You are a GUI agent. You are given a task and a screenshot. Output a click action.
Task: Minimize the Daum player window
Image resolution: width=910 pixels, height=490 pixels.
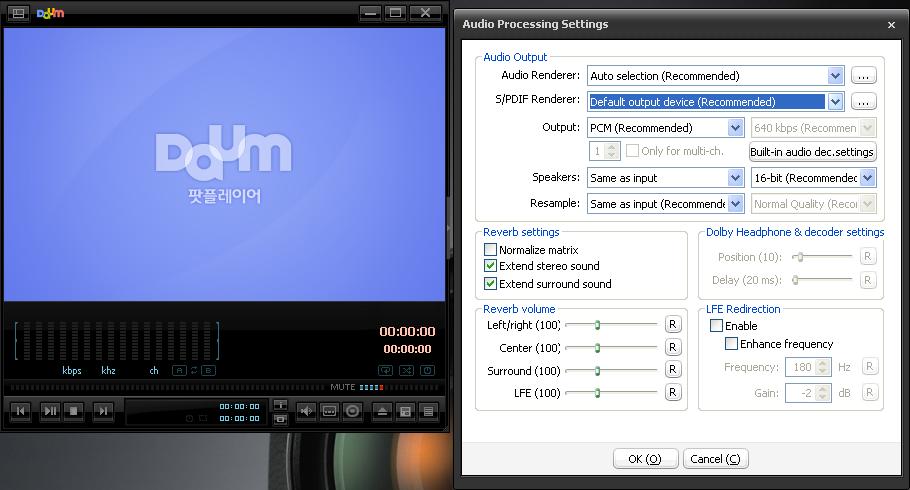370,13
